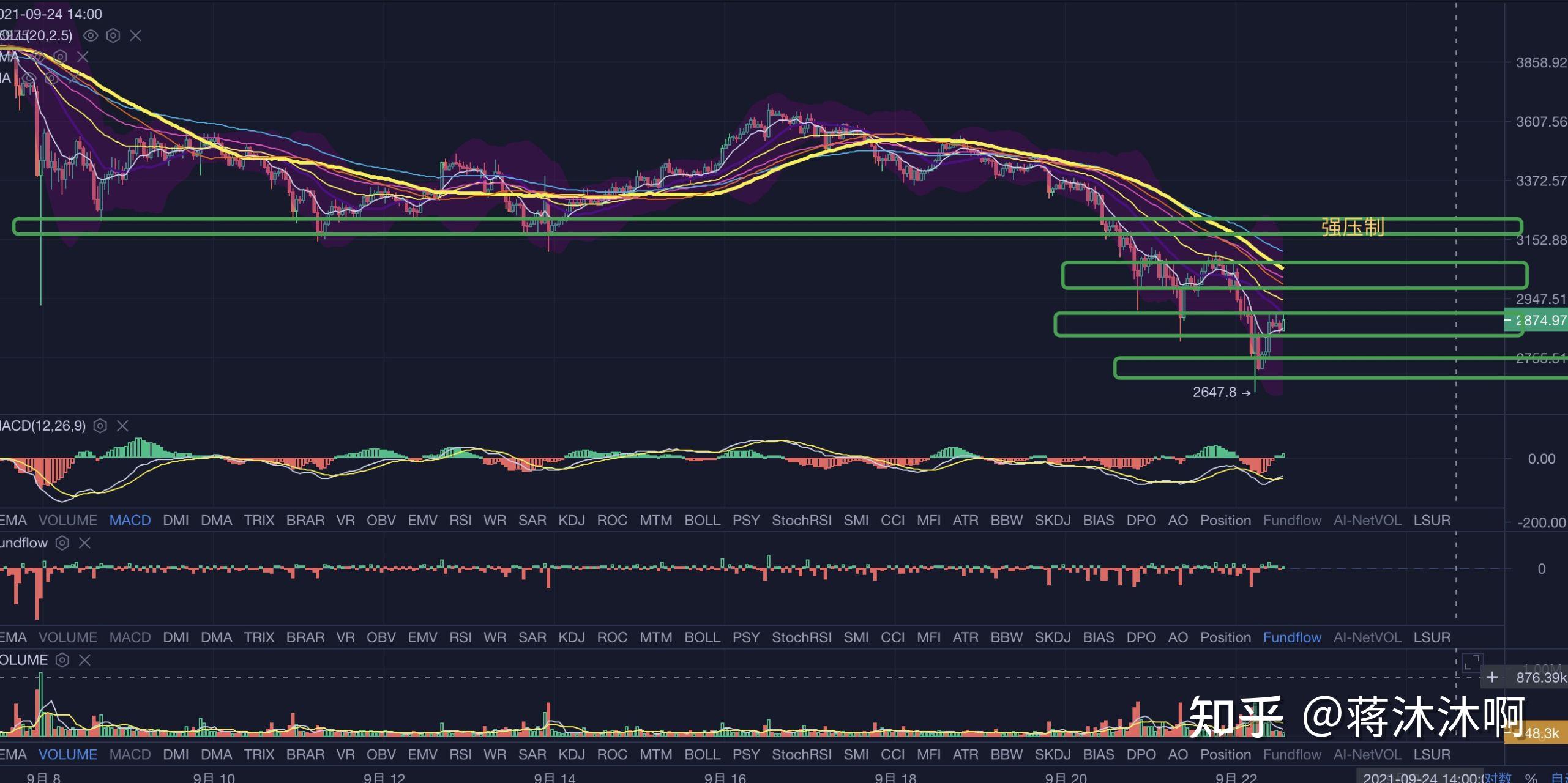Choose SAR in the Fundflow panel's indicator bar
This screenshot has width=1568, height=783.
532,637
